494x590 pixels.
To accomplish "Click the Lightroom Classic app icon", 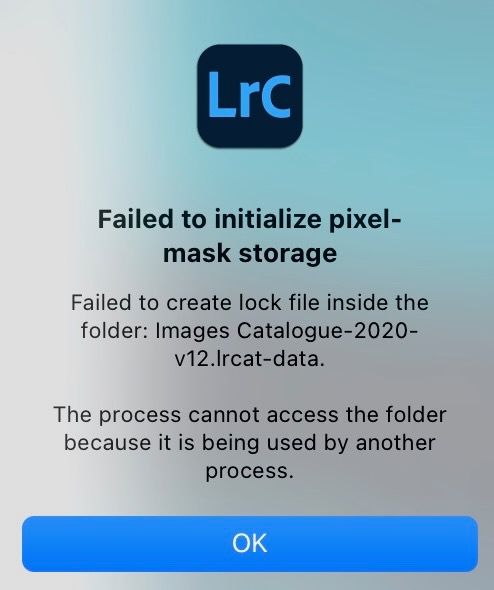I will 250,96.
